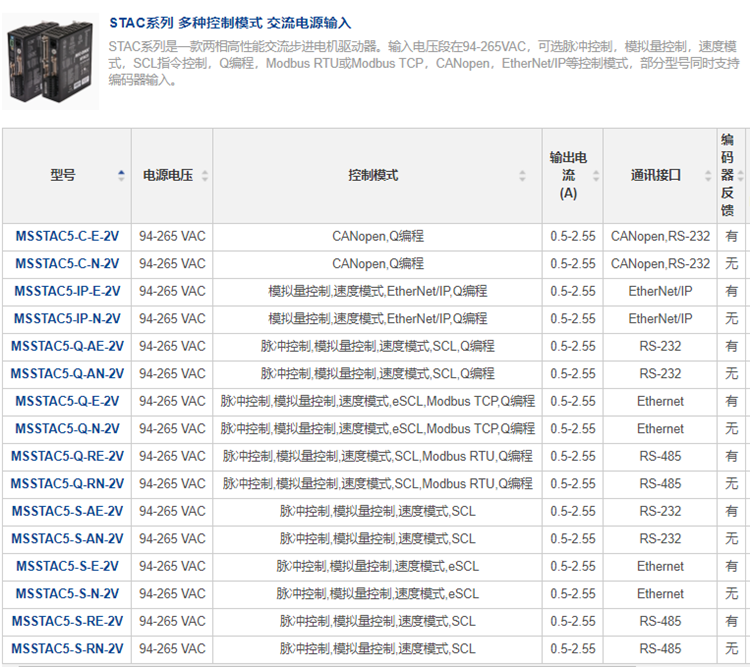Open model MSSTAC5-S-E-2V link
The width and height of the screenshot is (750, 667).
click(x=67, y=567)
